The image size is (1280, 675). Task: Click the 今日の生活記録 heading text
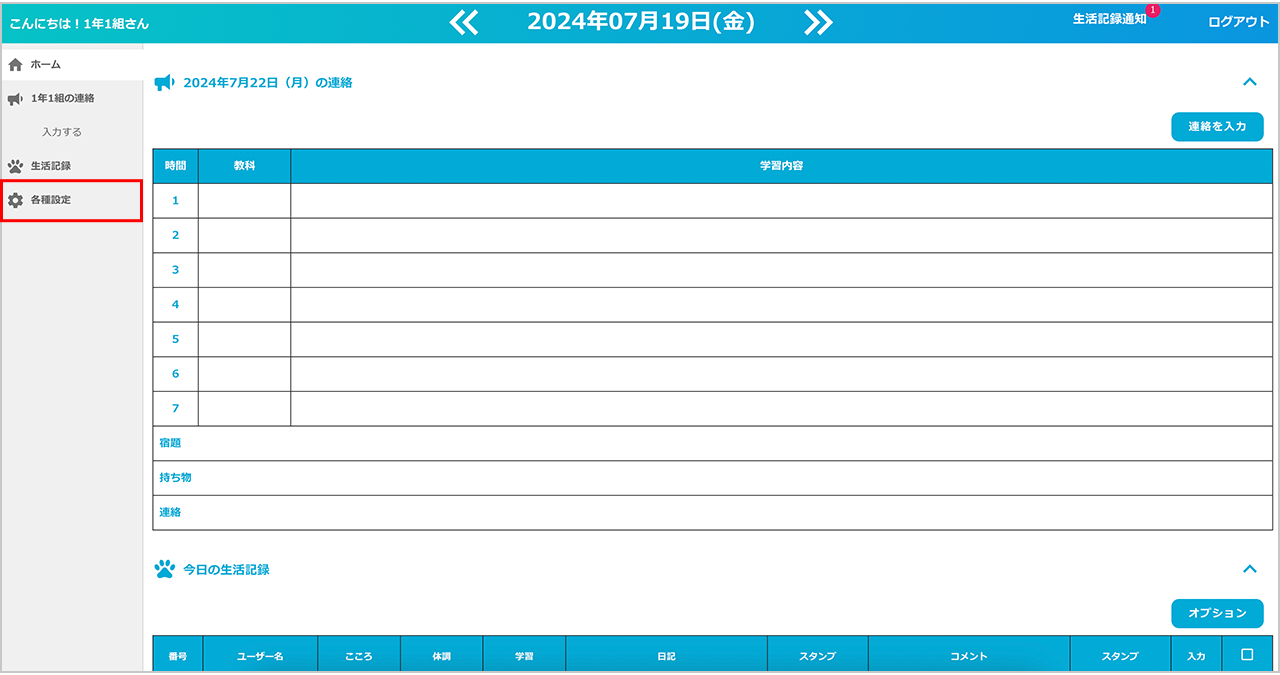[226, 570]
